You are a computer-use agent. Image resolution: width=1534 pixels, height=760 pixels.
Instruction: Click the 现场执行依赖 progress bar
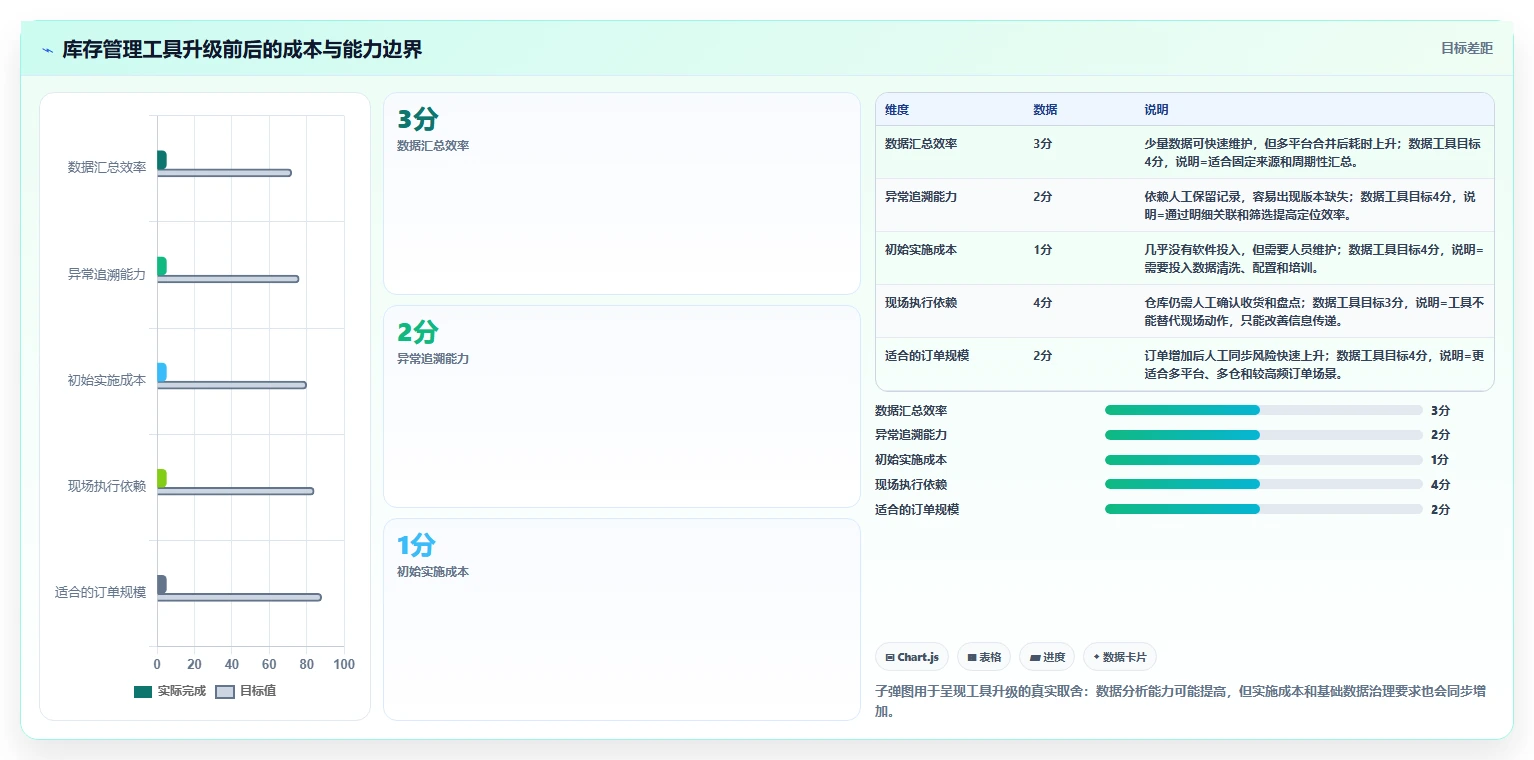(1263, 484)
